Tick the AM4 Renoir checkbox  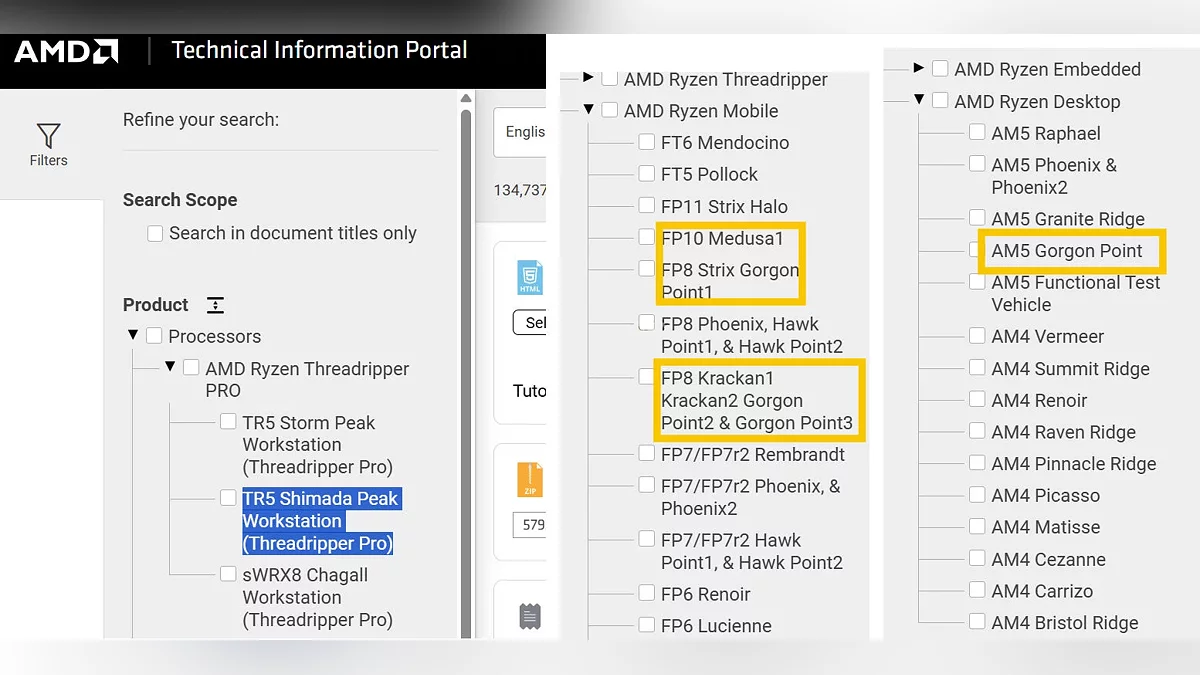(x=977, y=400)
